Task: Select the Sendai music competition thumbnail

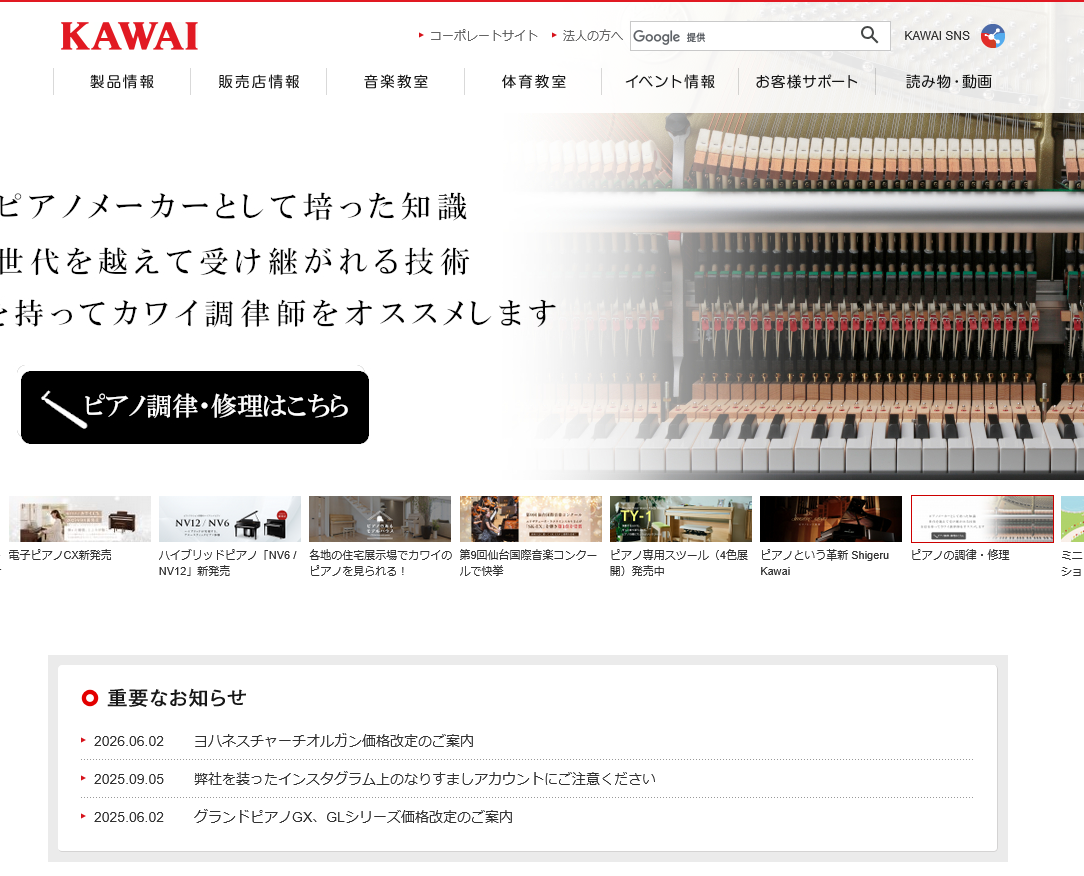Action: 530,519
